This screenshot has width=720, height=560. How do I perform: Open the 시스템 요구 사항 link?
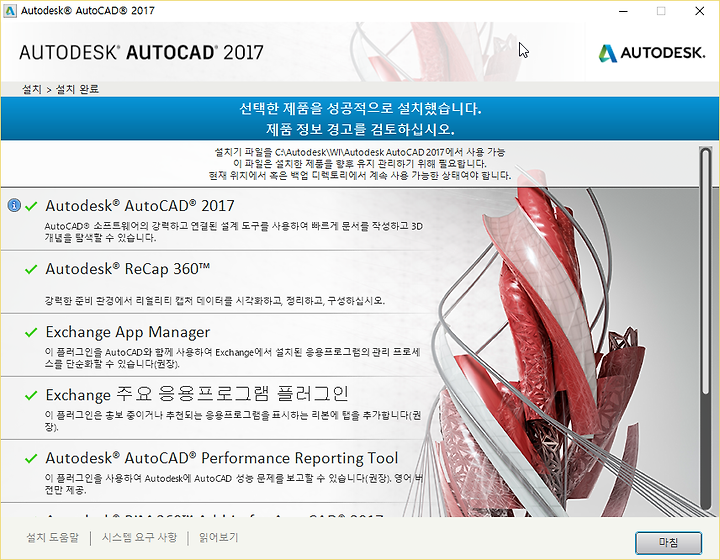(x=139, y=538)
